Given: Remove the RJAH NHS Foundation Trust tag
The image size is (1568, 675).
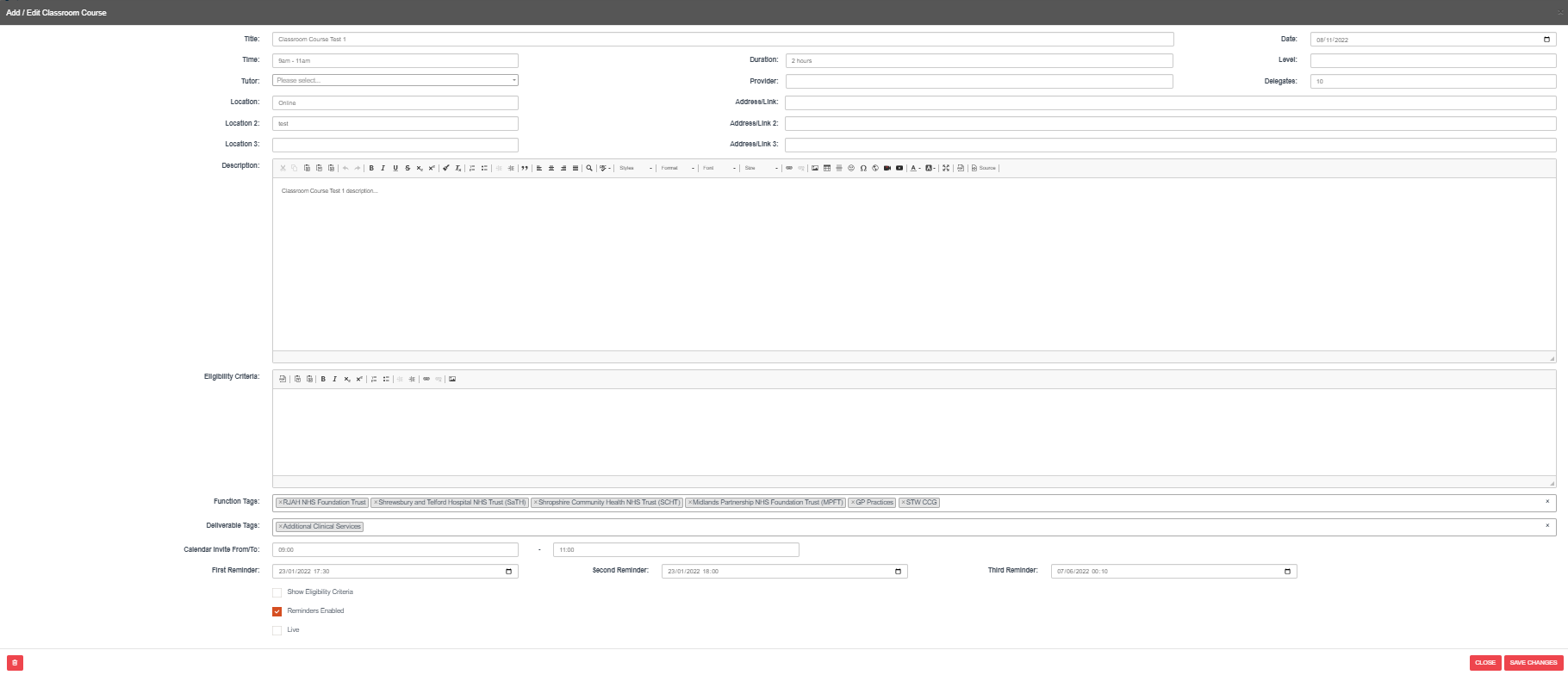Looking at the screenshot, I should tap(280, 503).
